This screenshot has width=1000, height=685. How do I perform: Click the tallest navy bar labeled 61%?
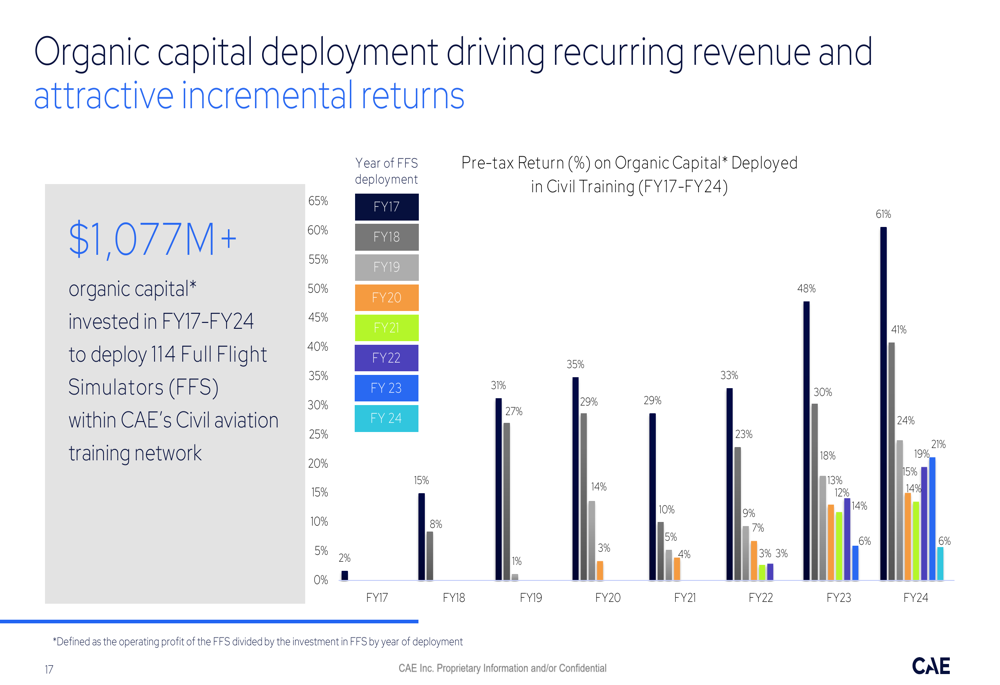point(883,404)
